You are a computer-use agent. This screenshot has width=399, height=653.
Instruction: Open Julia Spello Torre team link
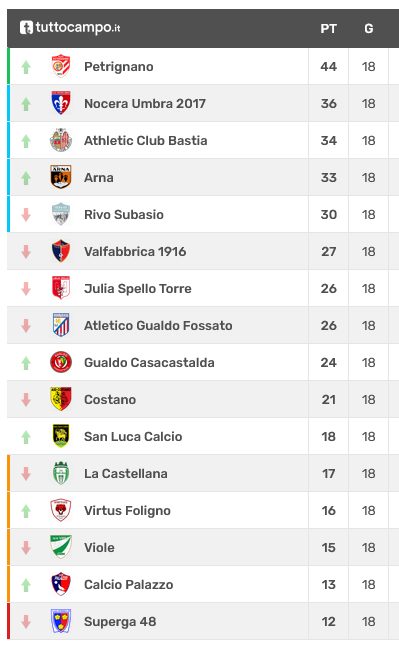click(138, 288)
